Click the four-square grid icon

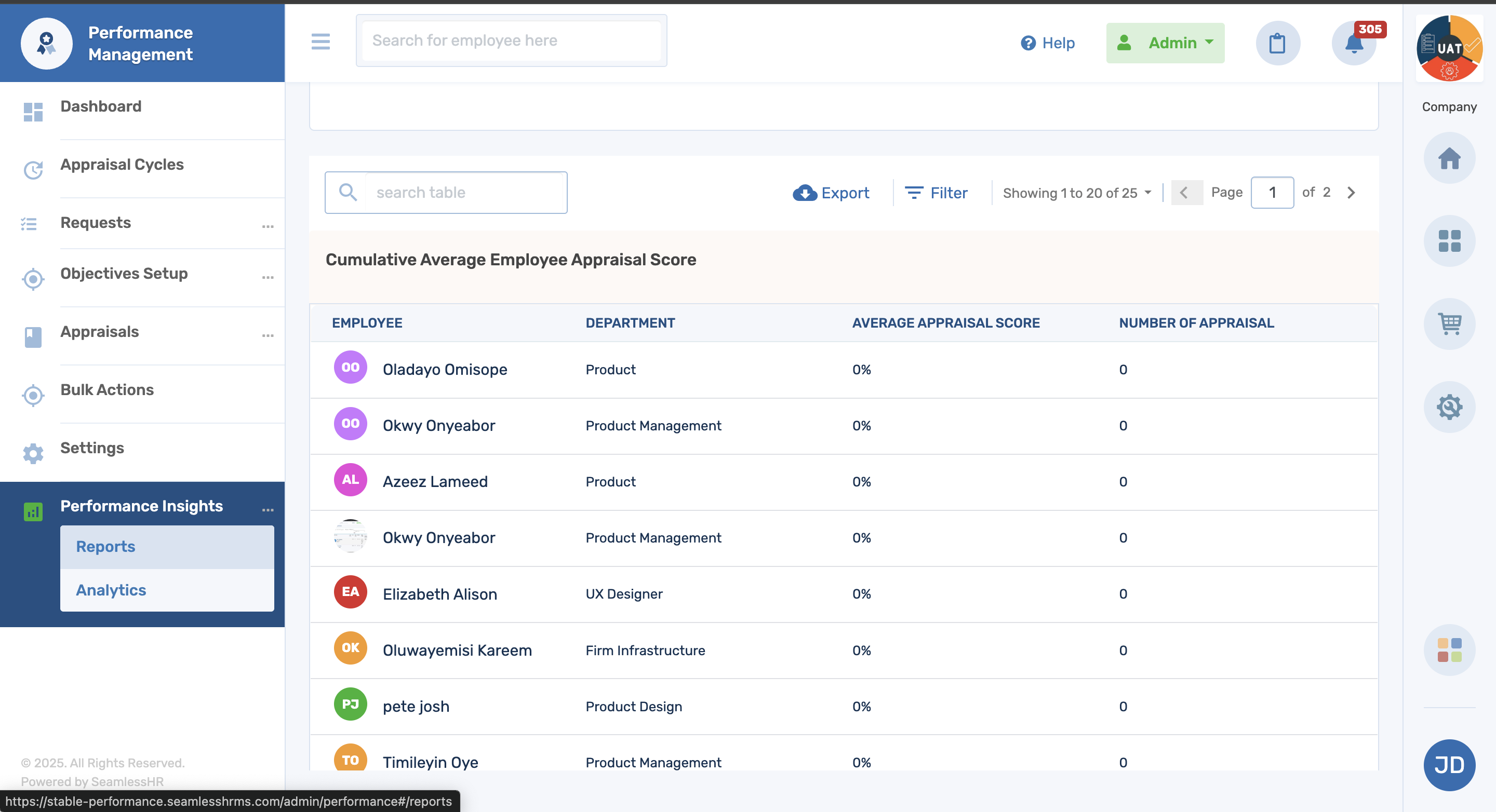[1449, 241]
